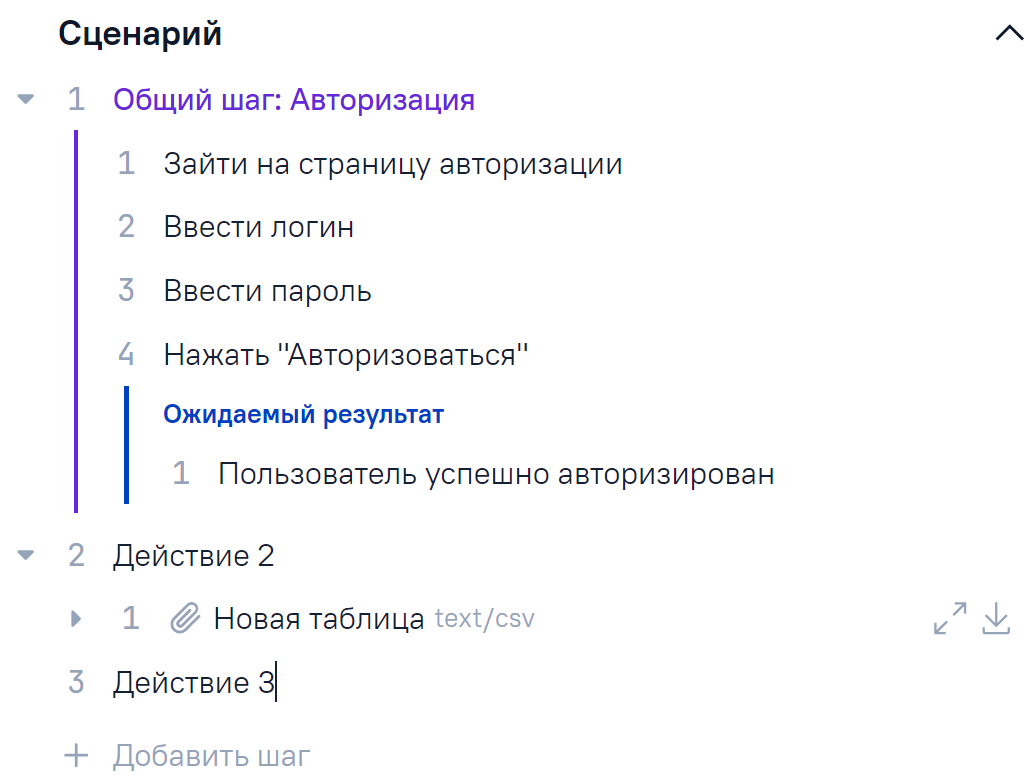This screenshot has height=779, width=1035.
Task: Select the Ввести пароль step
Action: (267, 291)
